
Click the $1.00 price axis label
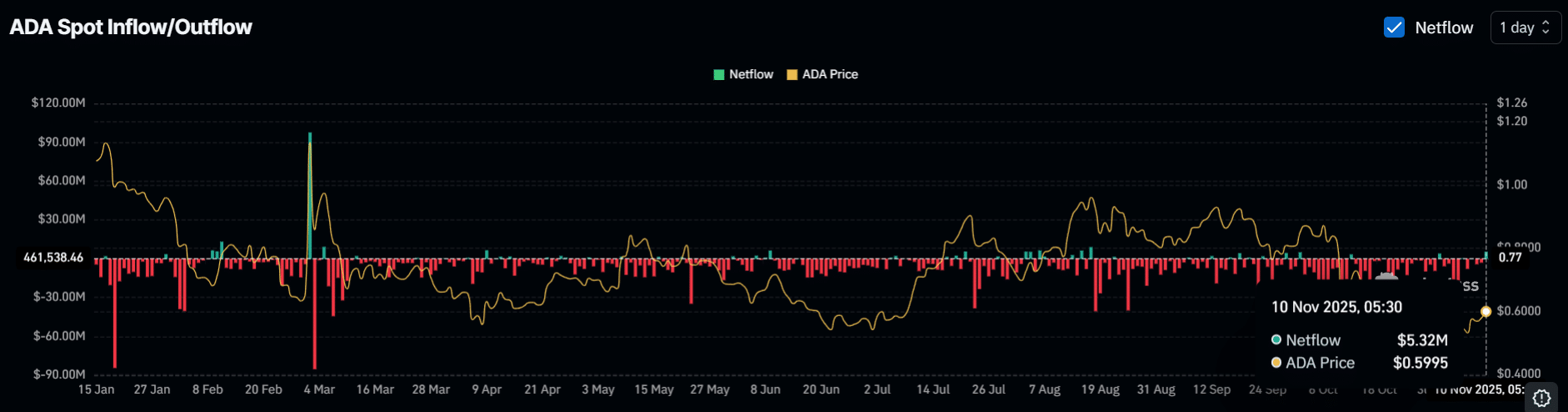pyautogui.click(x=1512, y=184)
